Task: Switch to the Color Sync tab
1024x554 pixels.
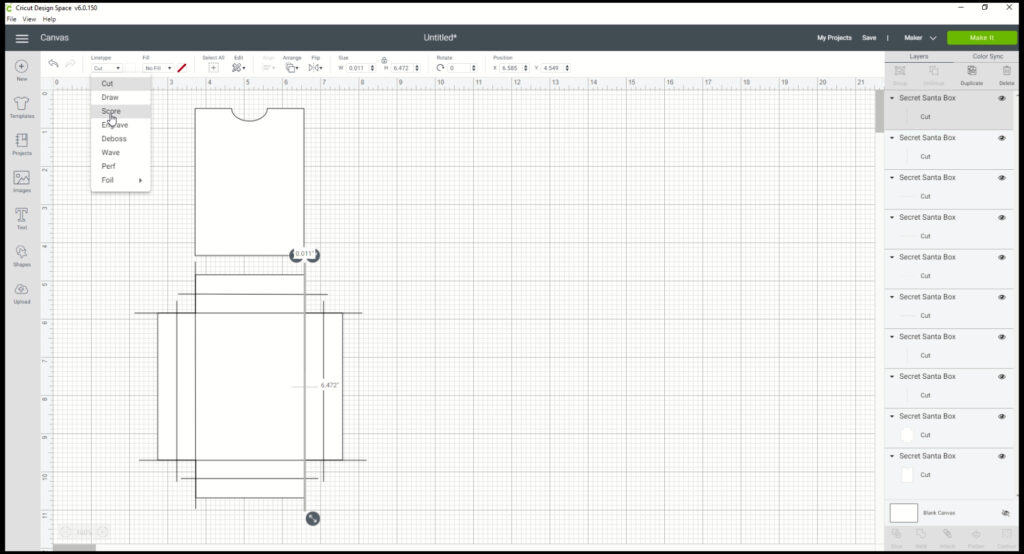Action: click(x=987, y=57)
